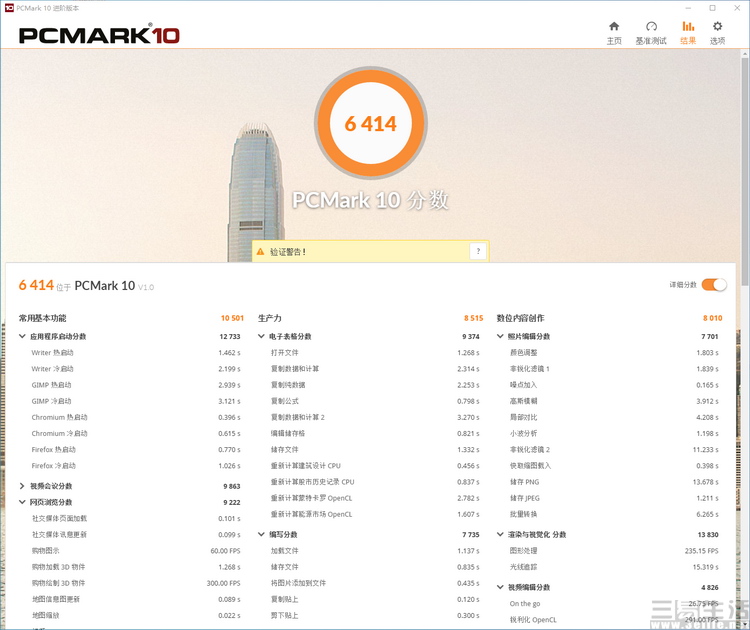Screen dimensions: 750x630
Task: Click the PCMark 10 app icon in title bar
Action: pos(9,8)
